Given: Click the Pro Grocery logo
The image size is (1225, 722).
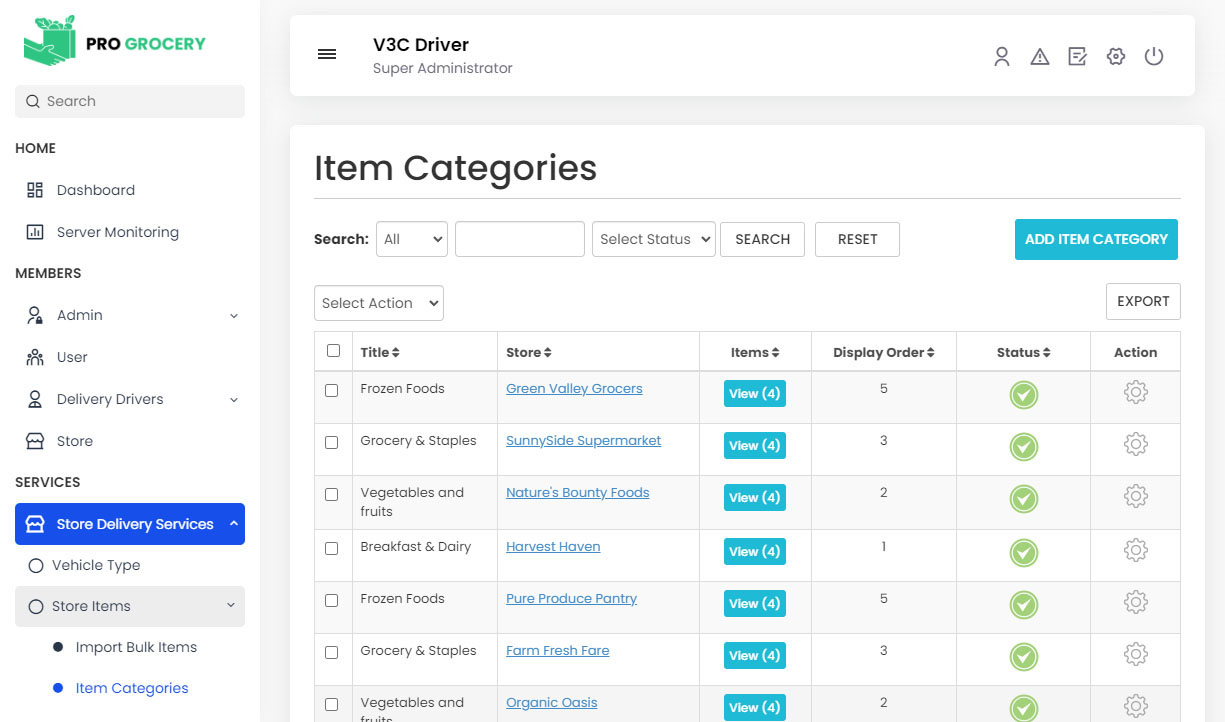Looking at the screenshot, I should coord(115,43).
